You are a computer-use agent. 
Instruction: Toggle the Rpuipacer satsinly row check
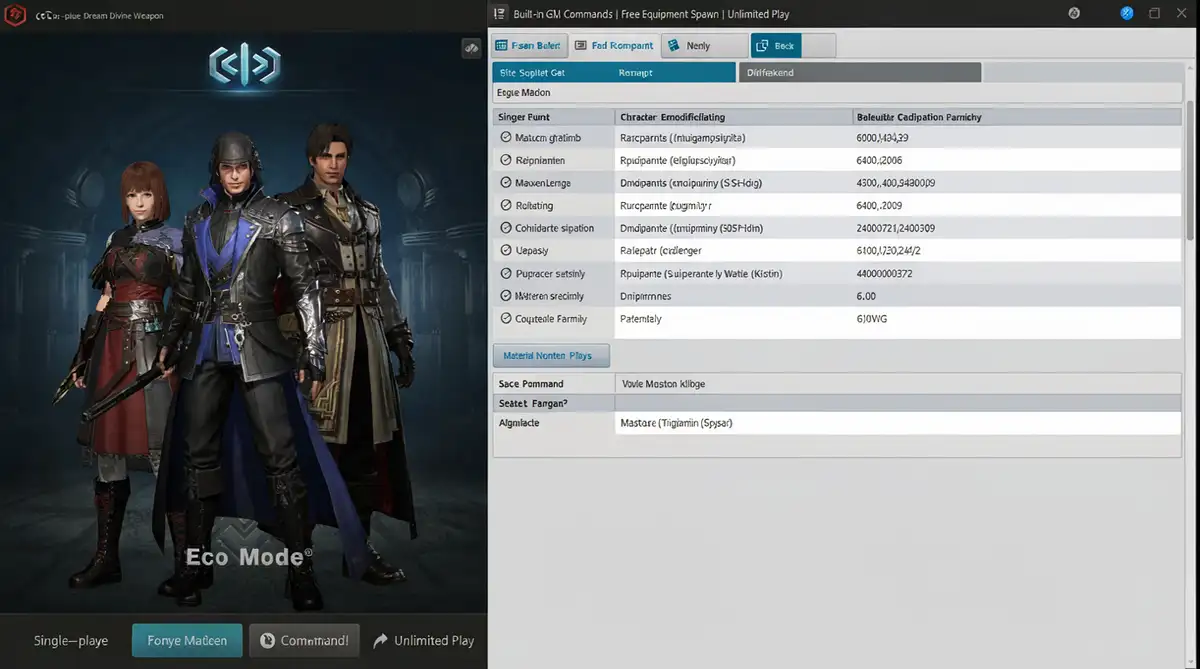coord(505,273)
